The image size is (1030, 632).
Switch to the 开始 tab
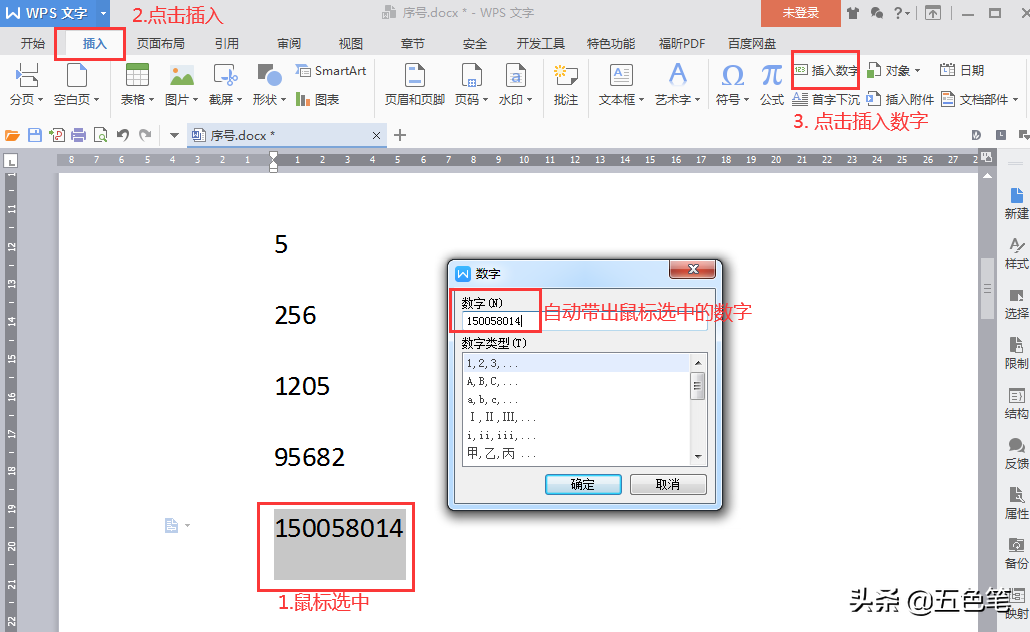coord(33,43)
